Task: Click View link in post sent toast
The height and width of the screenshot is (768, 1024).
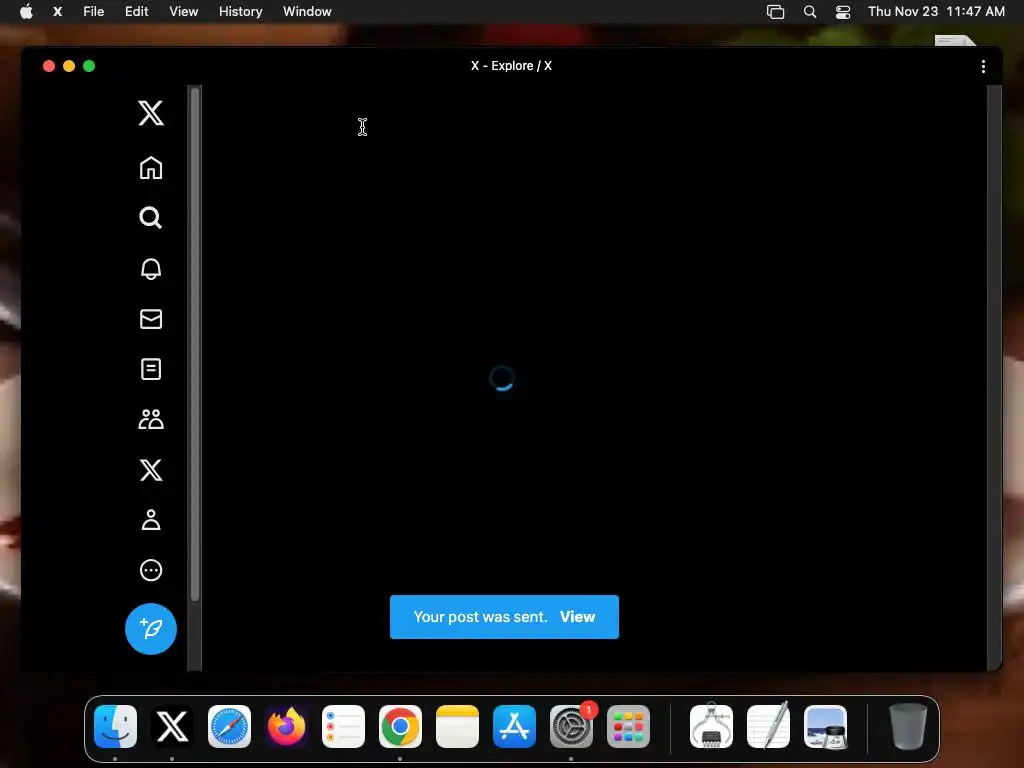Action: coord(577,616)
